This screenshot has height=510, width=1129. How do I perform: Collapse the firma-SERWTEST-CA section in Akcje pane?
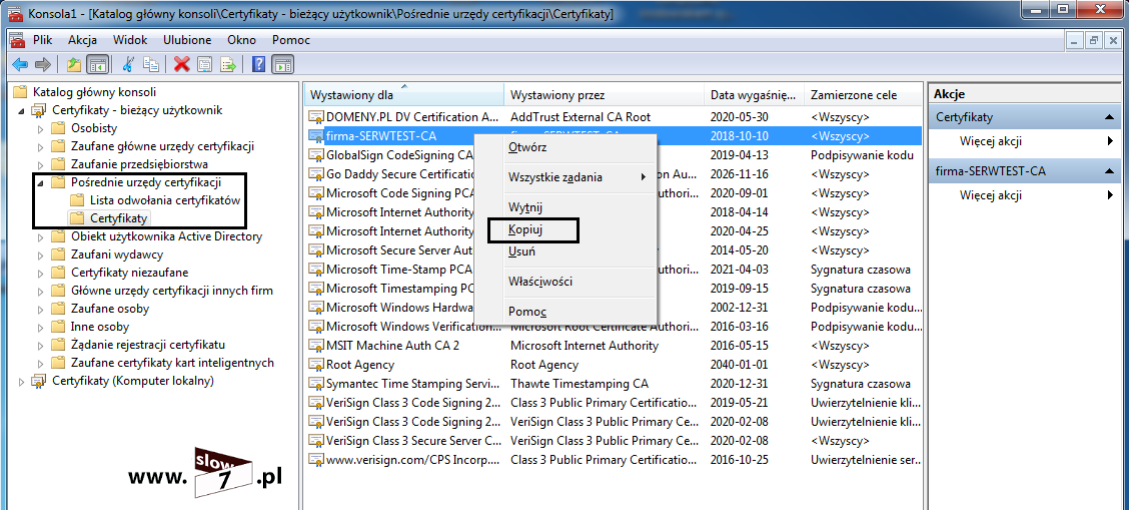coord(1110,171)
